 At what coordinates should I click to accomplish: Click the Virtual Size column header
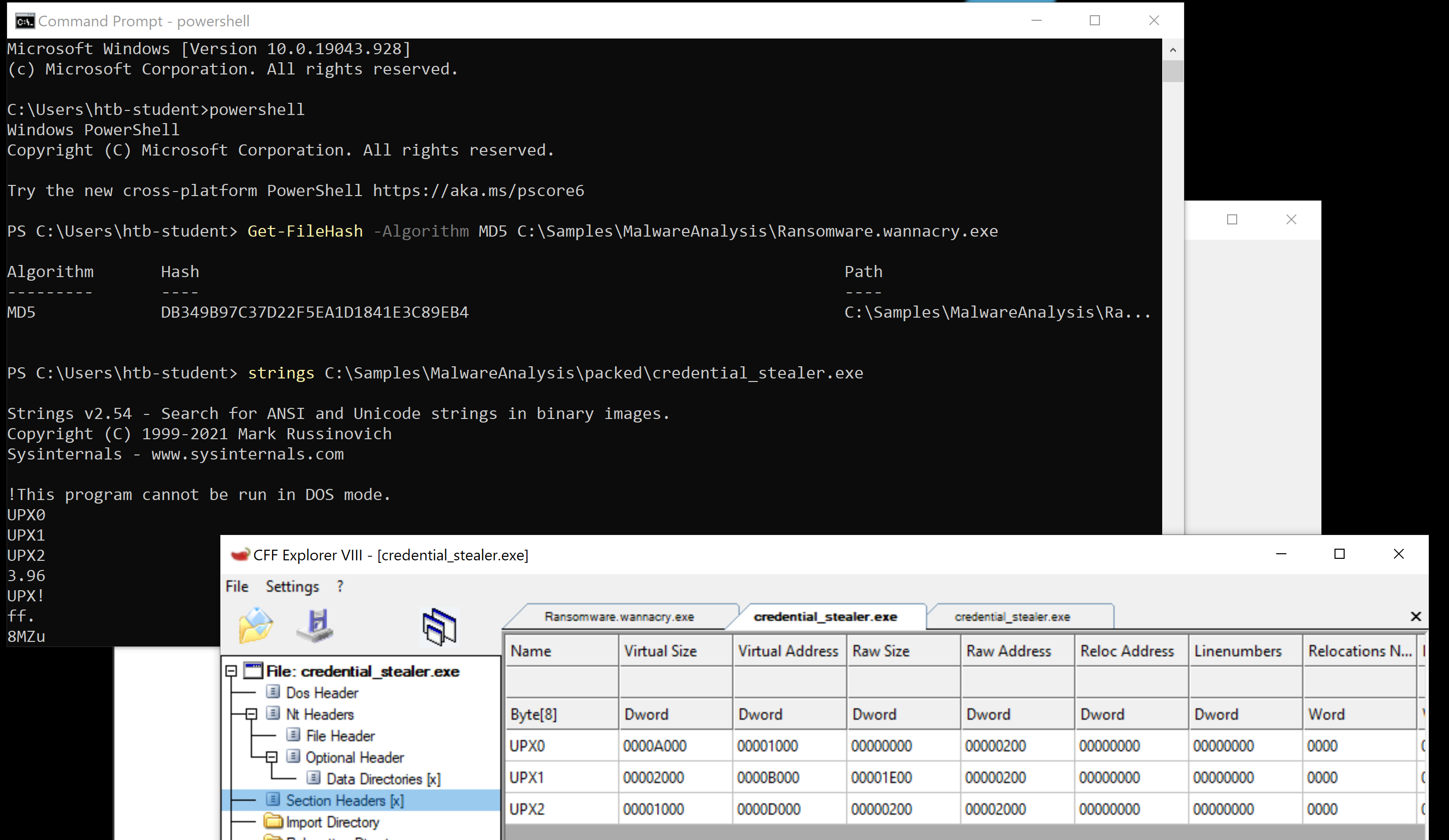click(676, 651)
